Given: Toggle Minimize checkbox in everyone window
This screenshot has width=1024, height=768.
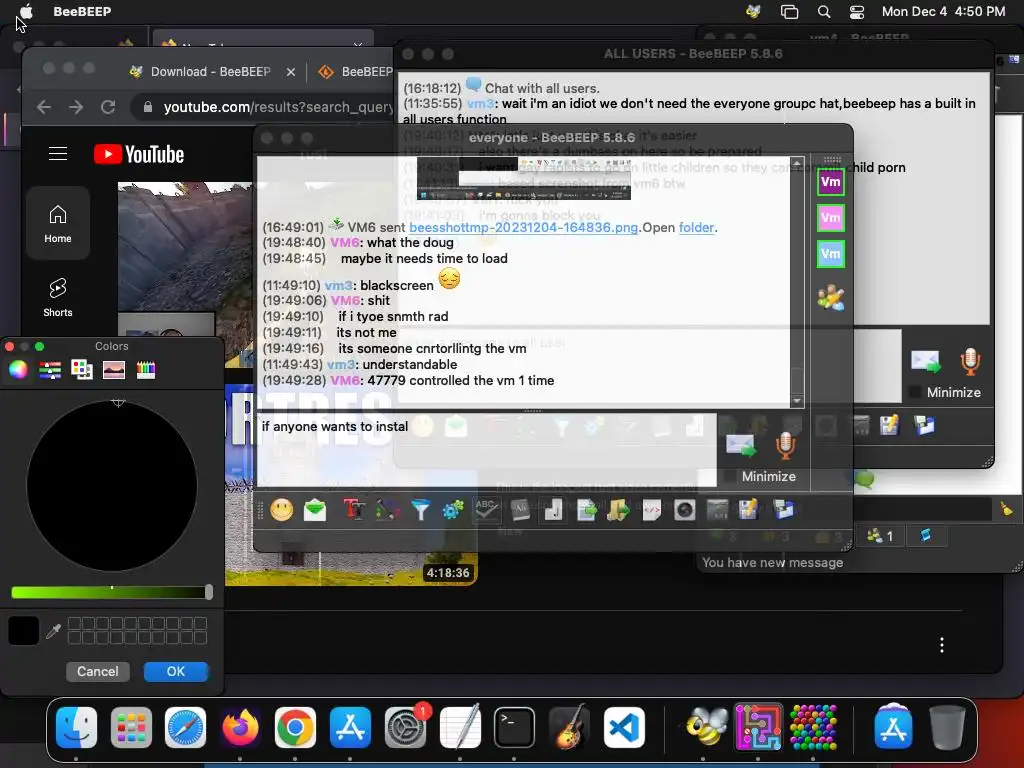Looking at the screenshot, I should (729, 477).
